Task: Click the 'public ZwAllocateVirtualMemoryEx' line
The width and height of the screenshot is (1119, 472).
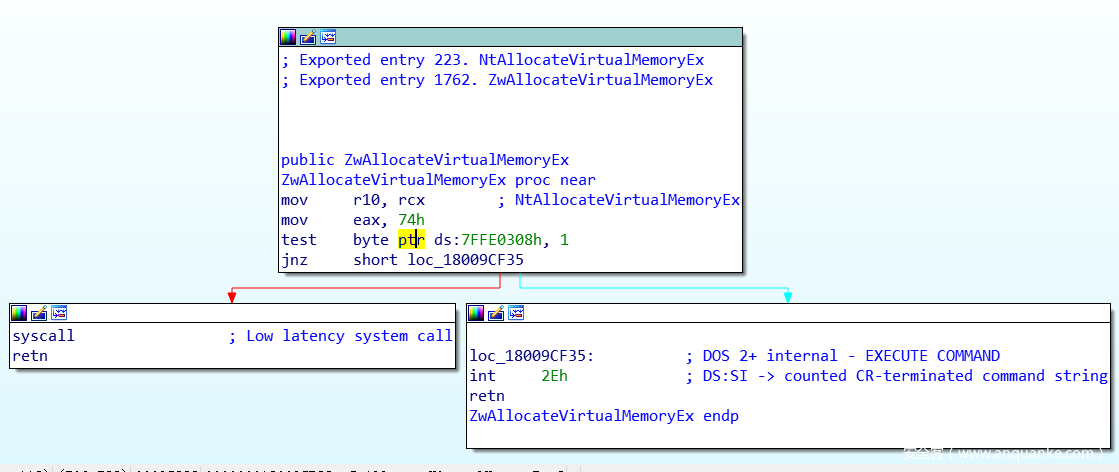Action: click(425, 160)
